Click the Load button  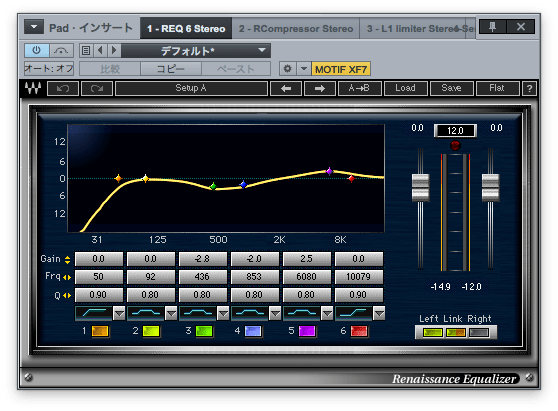(x=405, y=88)
